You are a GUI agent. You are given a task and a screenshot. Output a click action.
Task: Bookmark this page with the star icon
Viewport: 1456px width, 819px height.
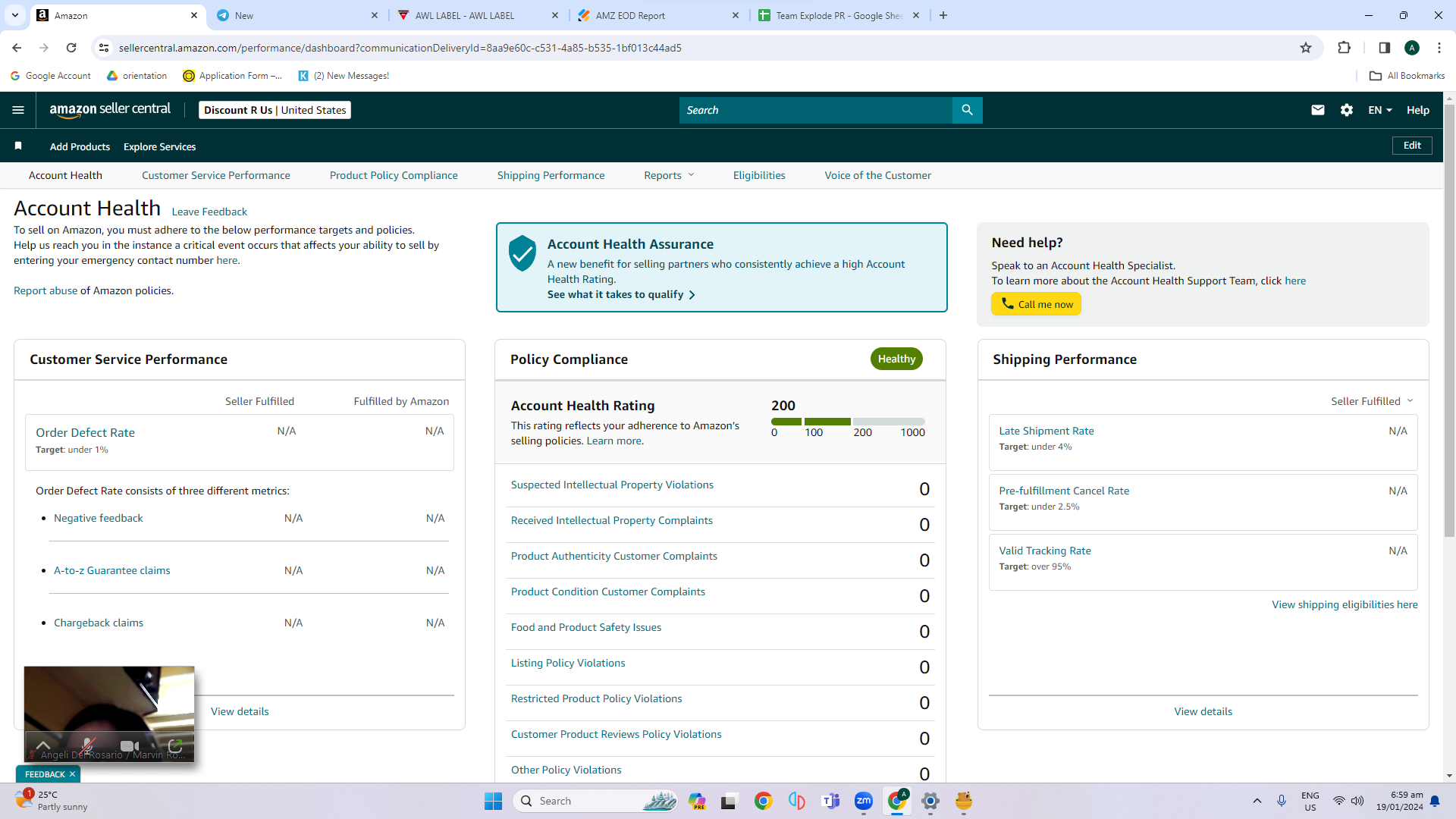pos(1306,48)
